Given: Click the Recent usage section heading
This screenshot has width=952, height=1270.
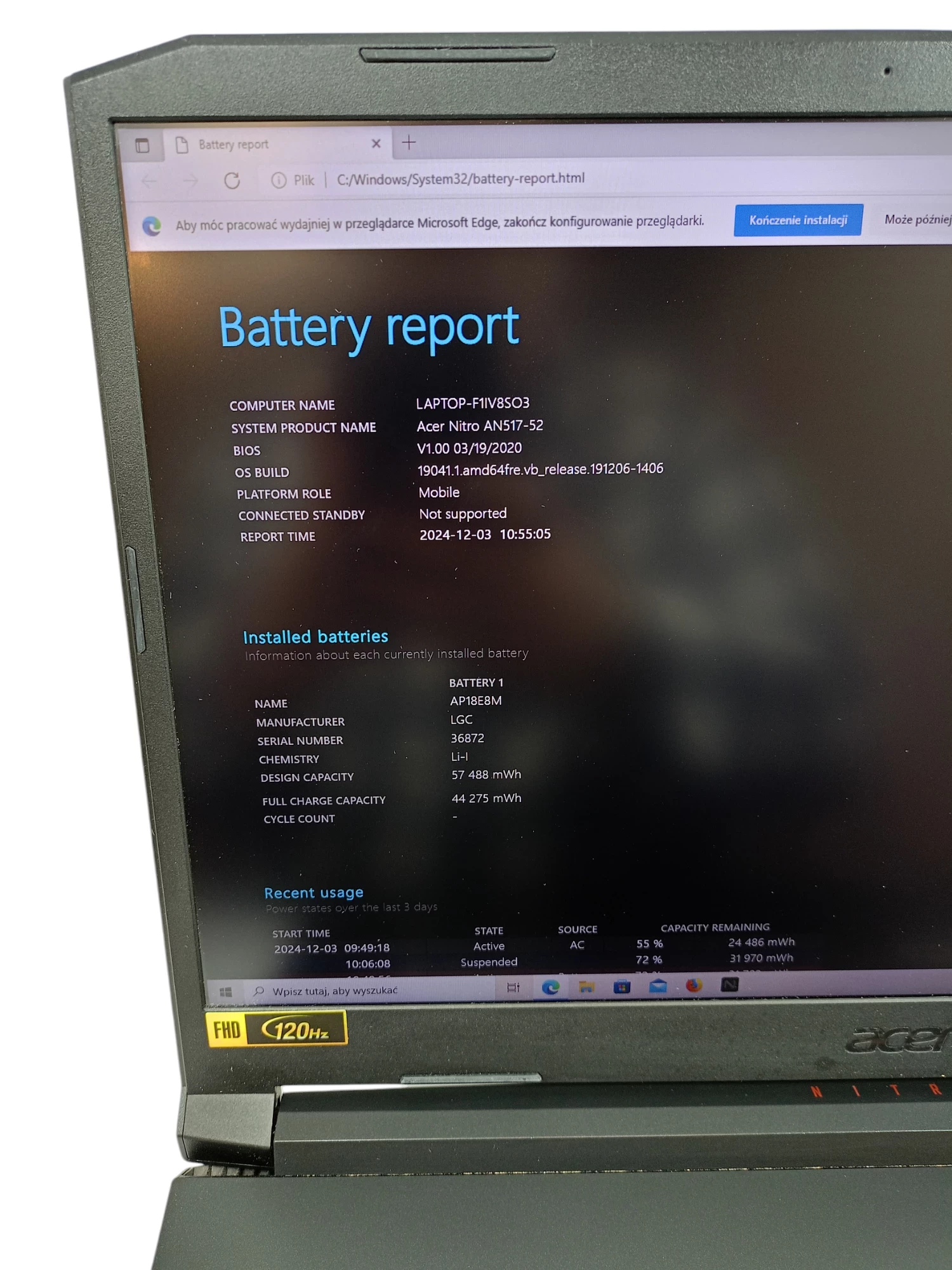Looking at the screenshot, I should tap(314, 893).
